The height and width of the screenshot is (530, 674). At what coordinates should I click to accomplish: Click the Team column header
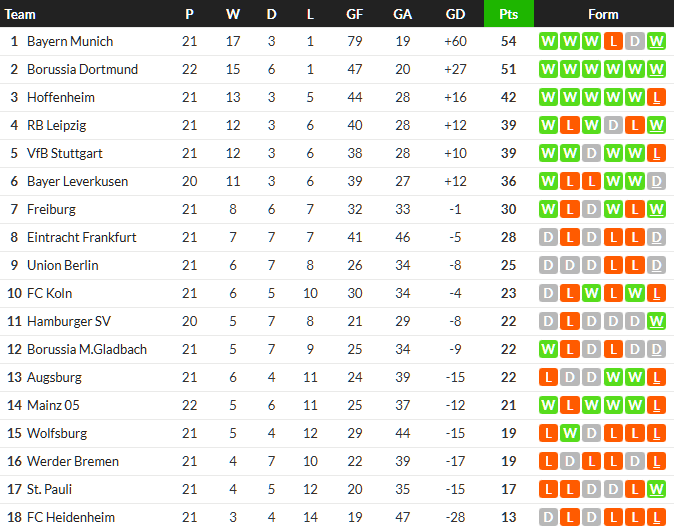20,14
